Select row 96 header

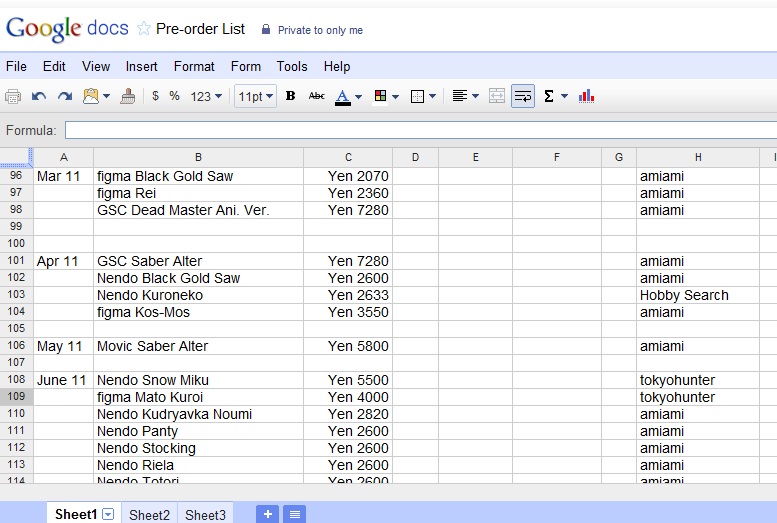click(16, 175)
